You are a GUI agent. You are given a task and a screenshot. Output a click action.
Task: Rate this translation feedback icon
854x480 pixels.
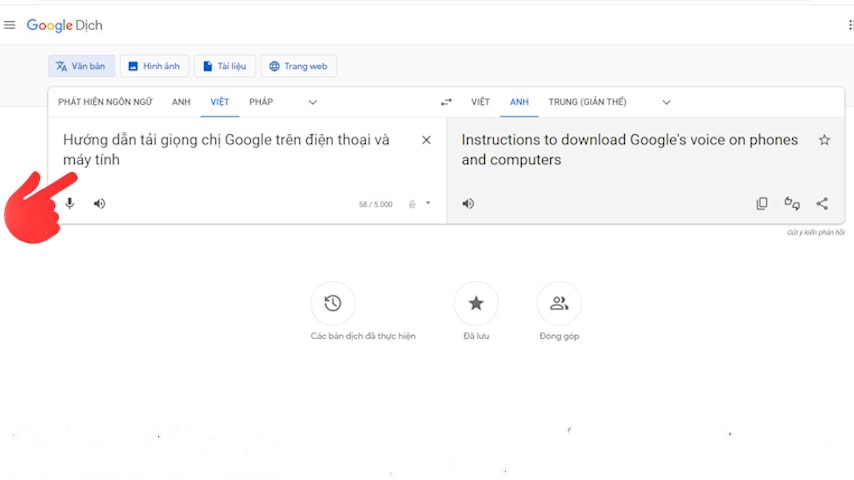(x=792, y=203)
